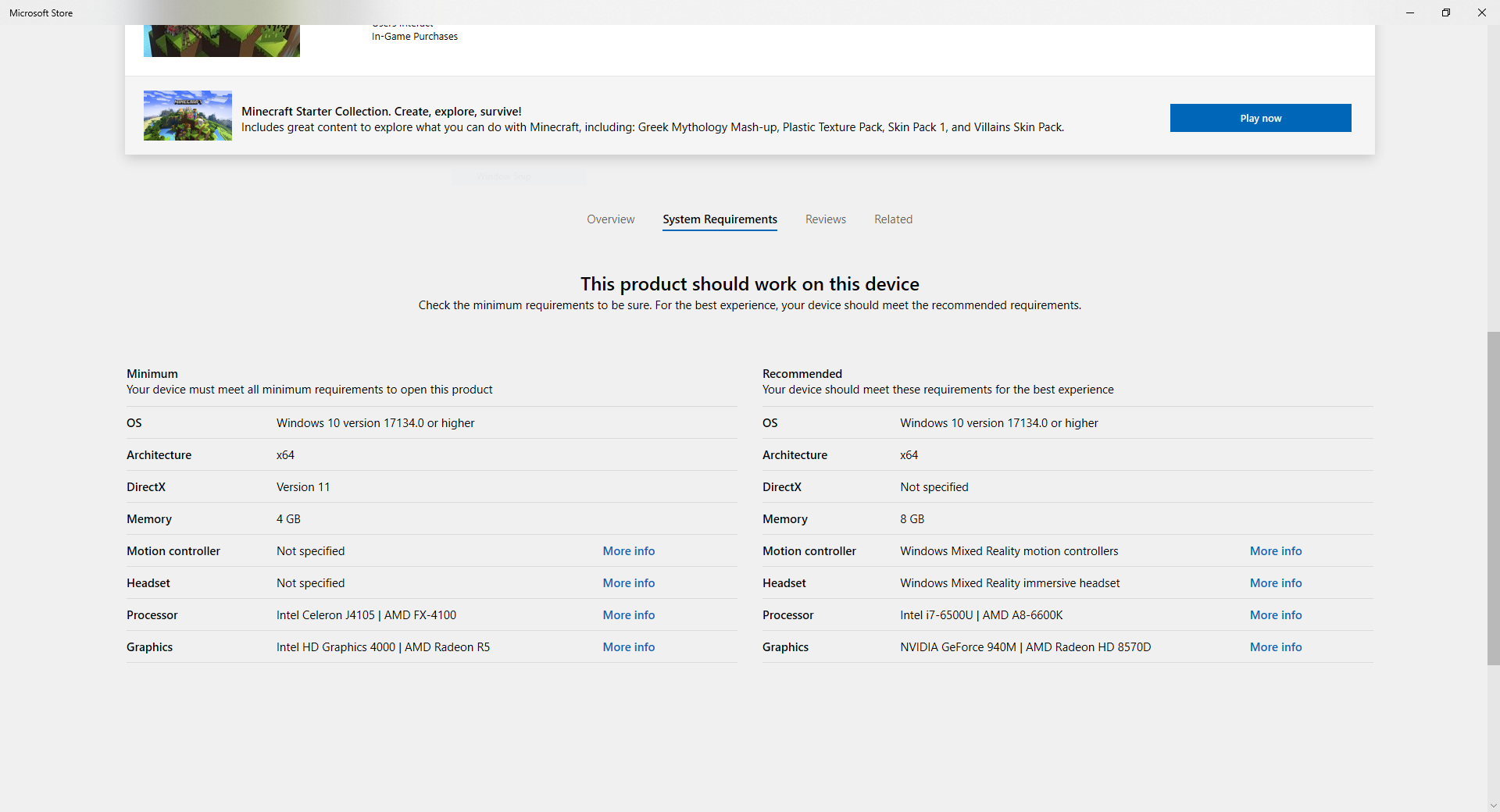Restore down the Microsoft Store window
This screenshot has height=812, width=1500.
tap(1446, 12)
